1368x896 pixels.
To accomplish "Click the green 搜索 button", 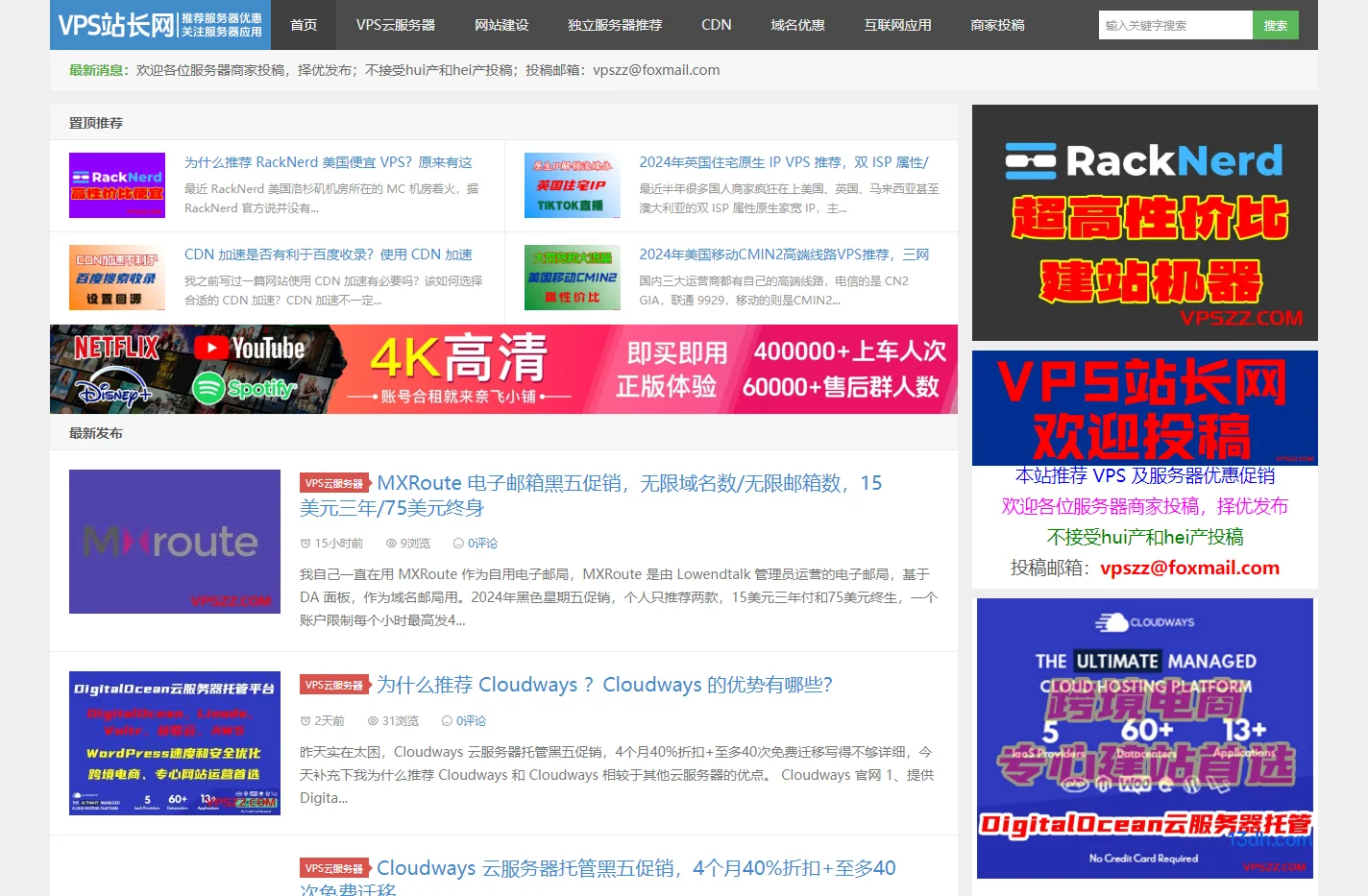I will point(1276,25).
